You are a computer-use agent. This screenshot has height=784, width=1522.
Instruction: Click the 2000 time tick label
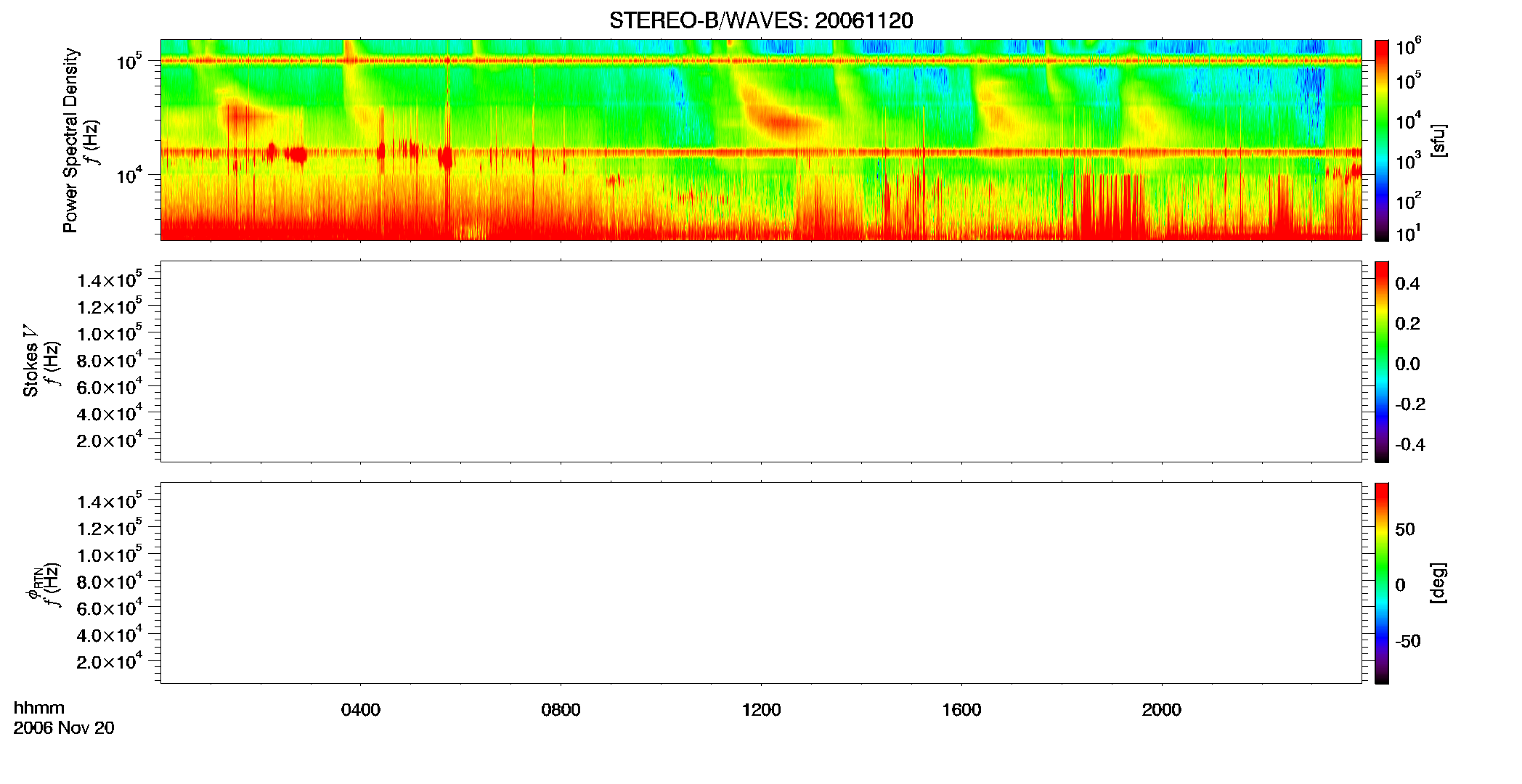click(x=1161, y=709)
